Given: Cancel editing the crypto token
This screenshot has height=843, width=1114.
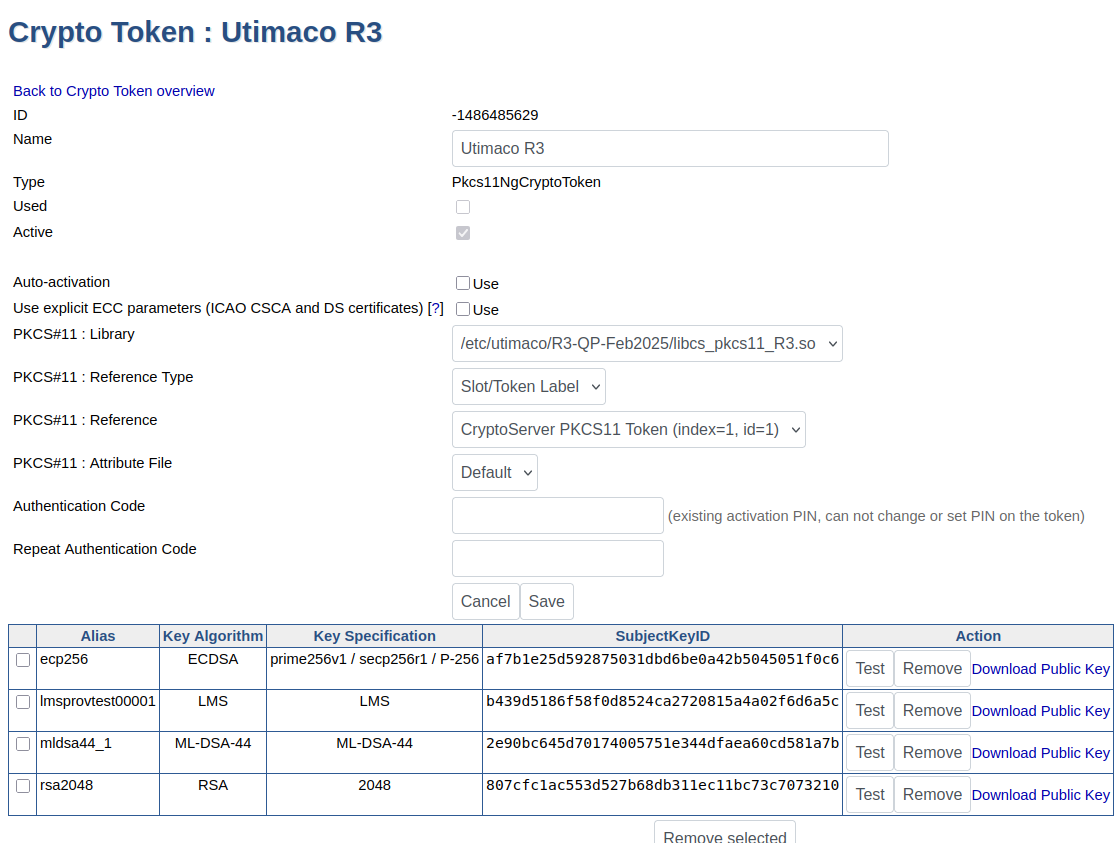Looking at the screenshot, I should [x=485, y=601].
